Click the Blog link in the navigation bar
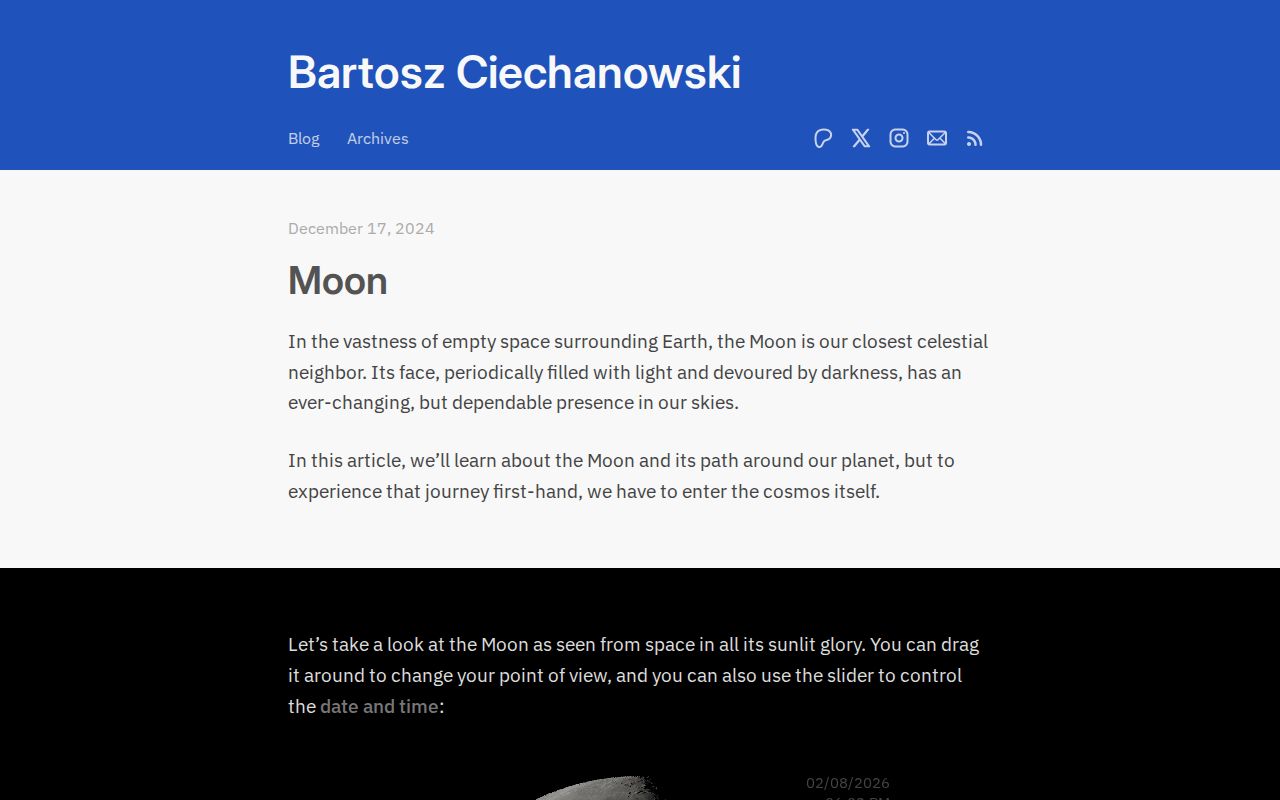 click(x=303, y=138)
